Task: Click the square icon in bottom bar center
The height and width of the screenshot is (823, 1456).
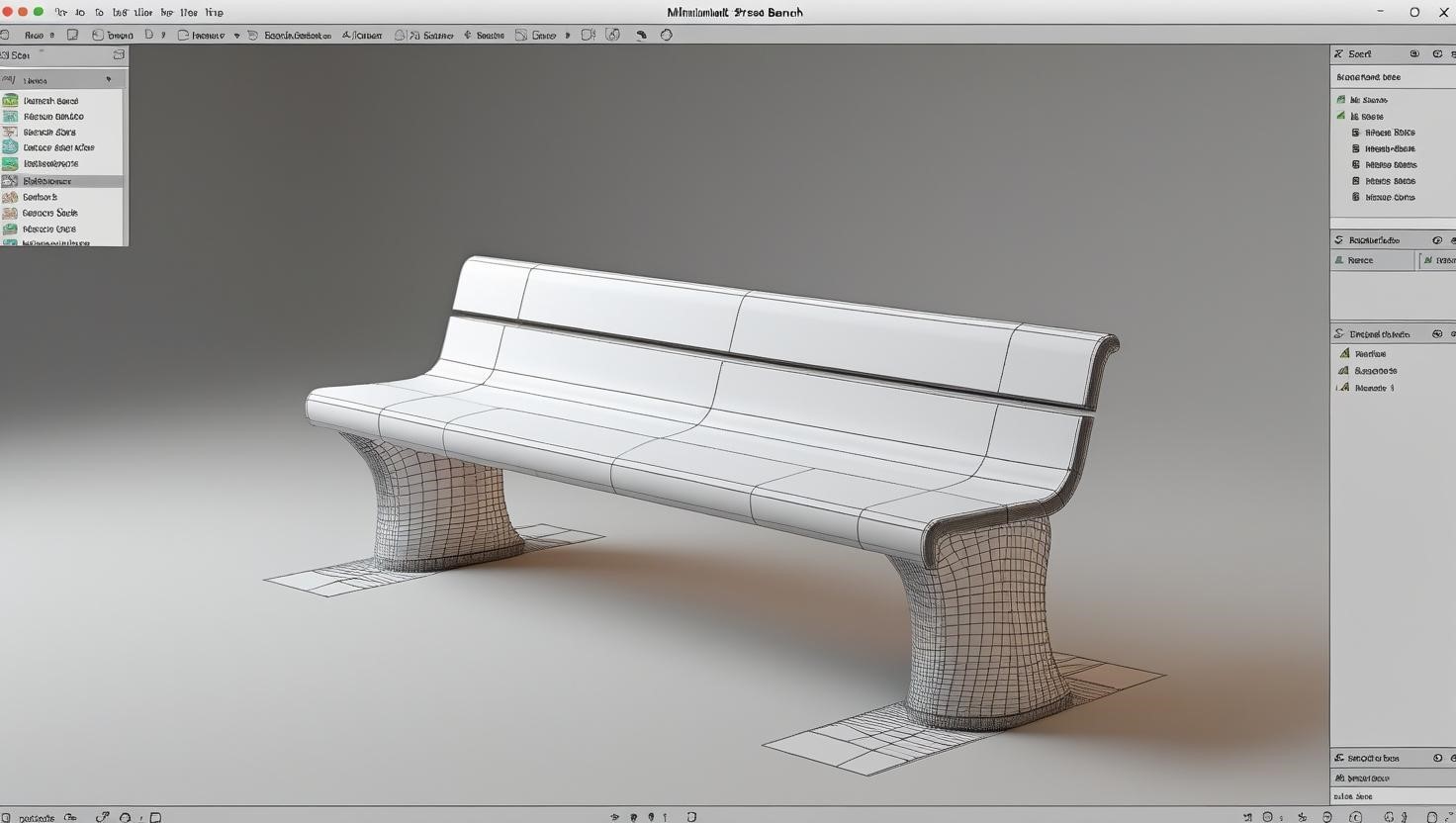Action: coord(691,817)
